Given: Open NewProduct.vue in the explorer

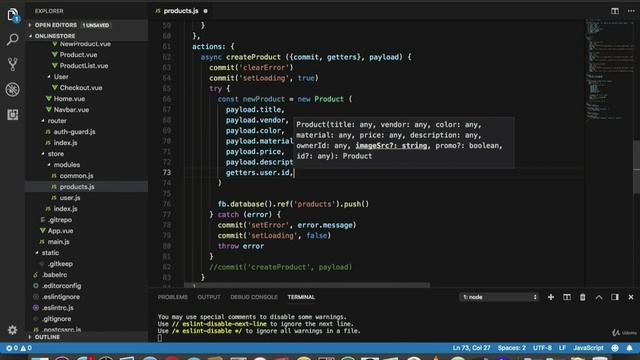Looking at the screenshot, I should coord(85,44).
